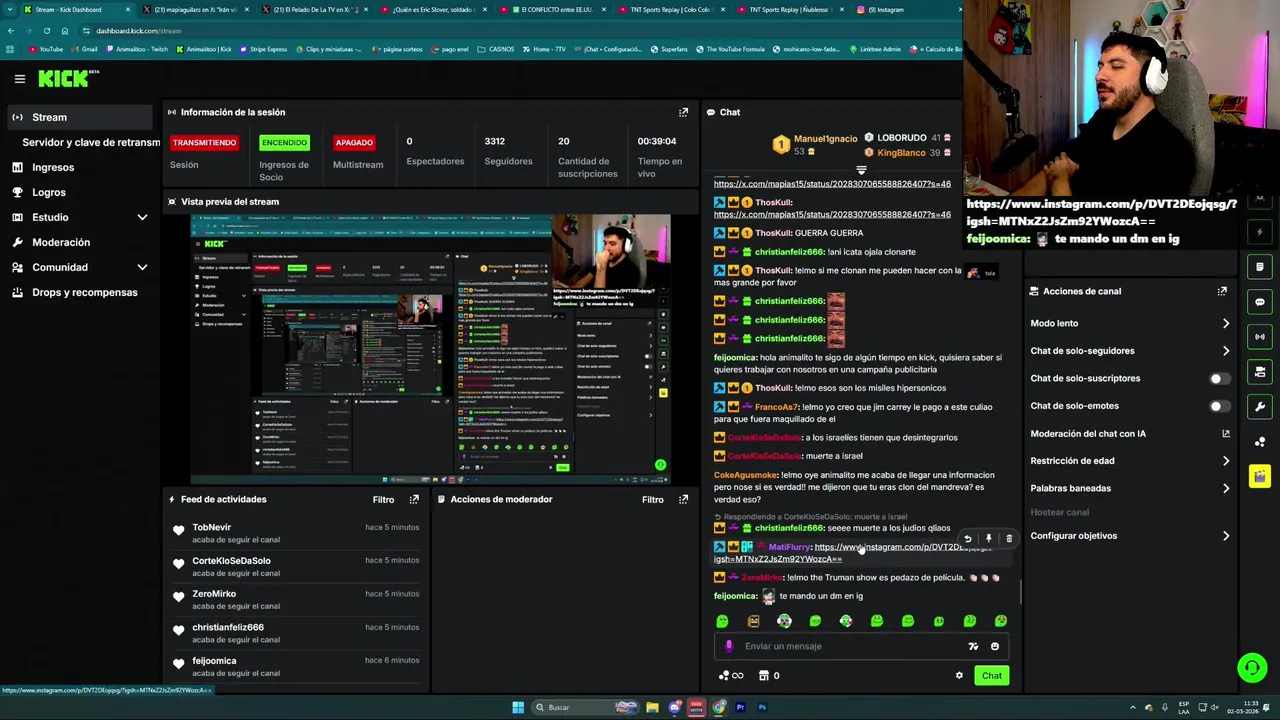Screen dimensions: 1280x720
Task: Click the camera video icon in the right sidebar
Action: [1260, 372]
